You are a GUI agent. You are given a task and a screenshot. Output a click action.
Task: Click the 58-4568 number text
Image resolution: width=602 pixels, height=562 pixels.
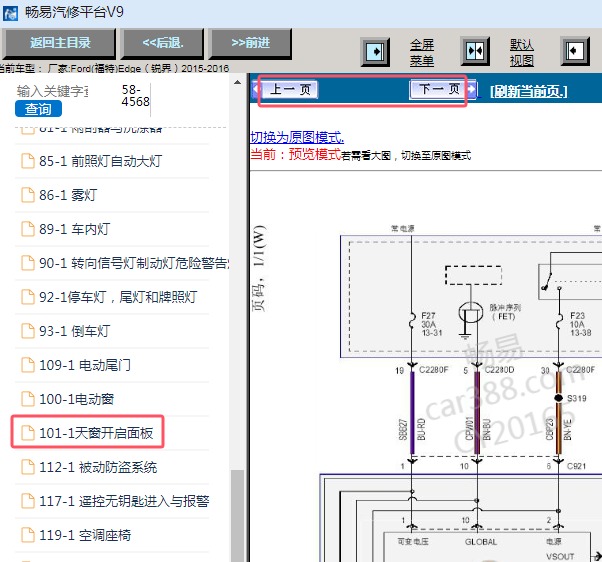[135, 95]
